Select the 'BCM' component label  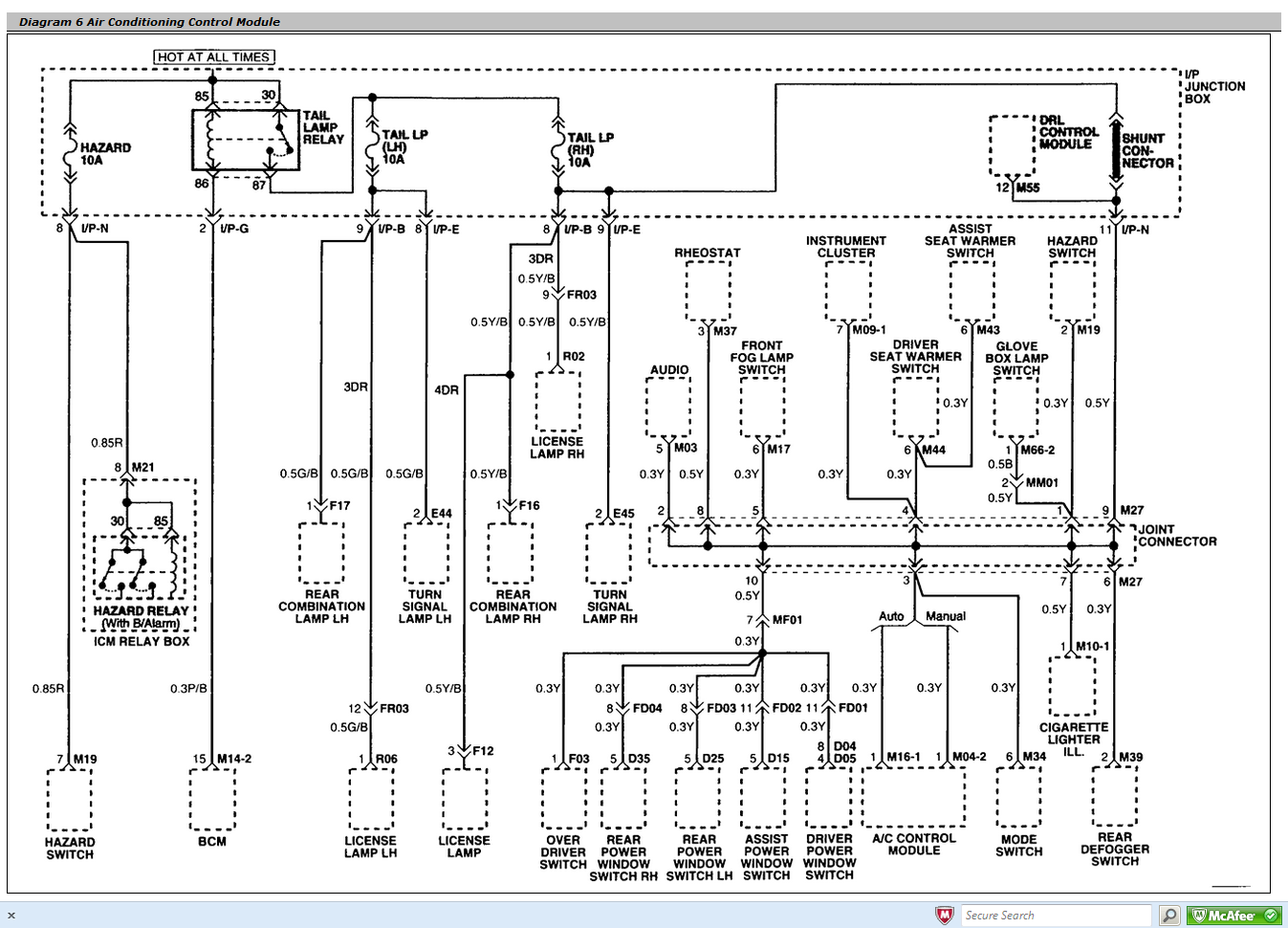(x=212, y=841)
